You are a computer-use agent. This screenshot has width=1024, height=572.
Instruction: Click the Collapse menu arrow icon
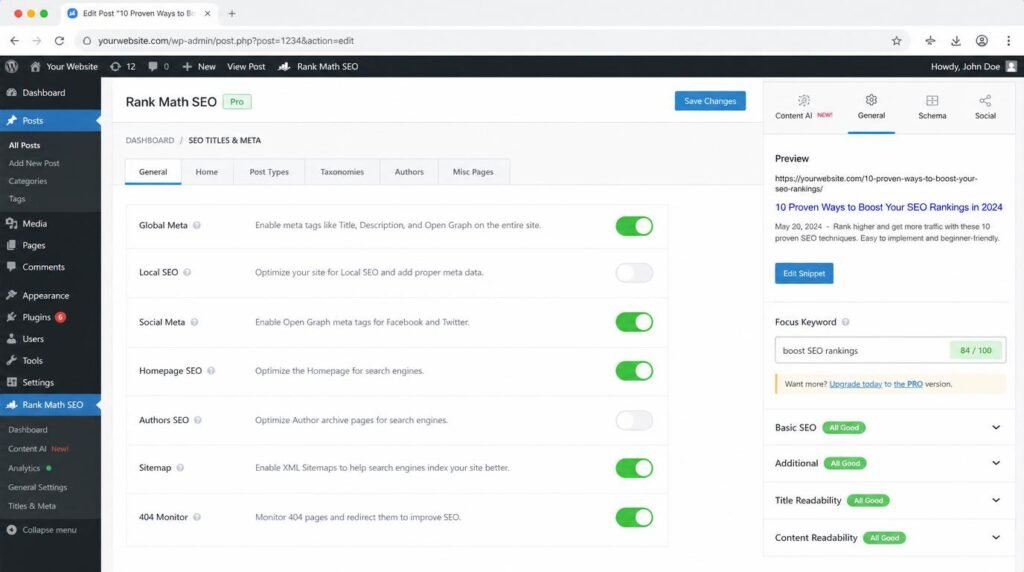[12, 530]
